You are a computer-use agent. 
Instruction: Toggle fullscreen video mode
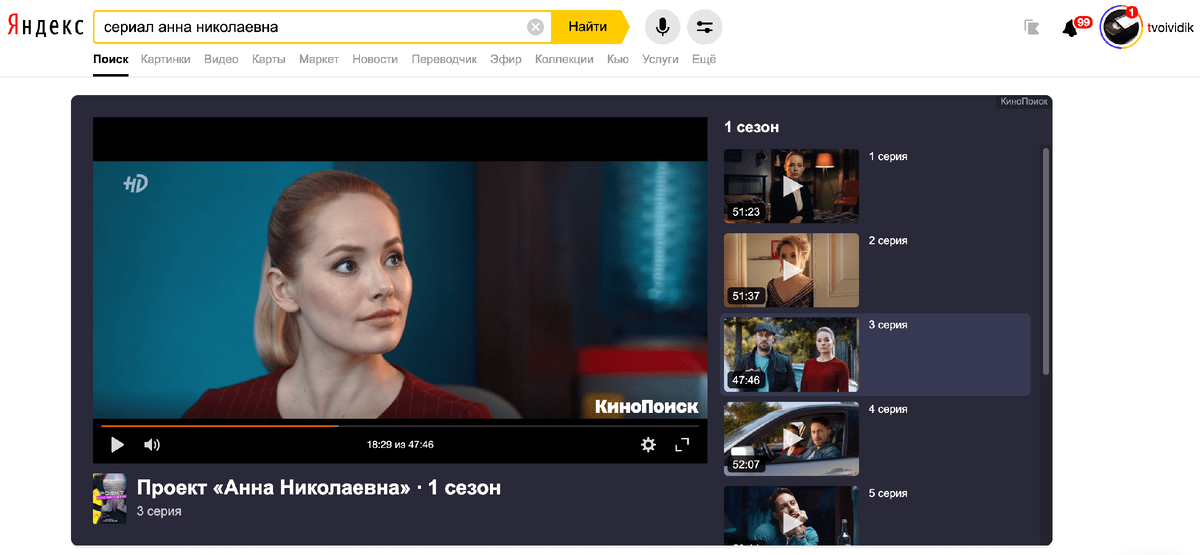[683, 445]
